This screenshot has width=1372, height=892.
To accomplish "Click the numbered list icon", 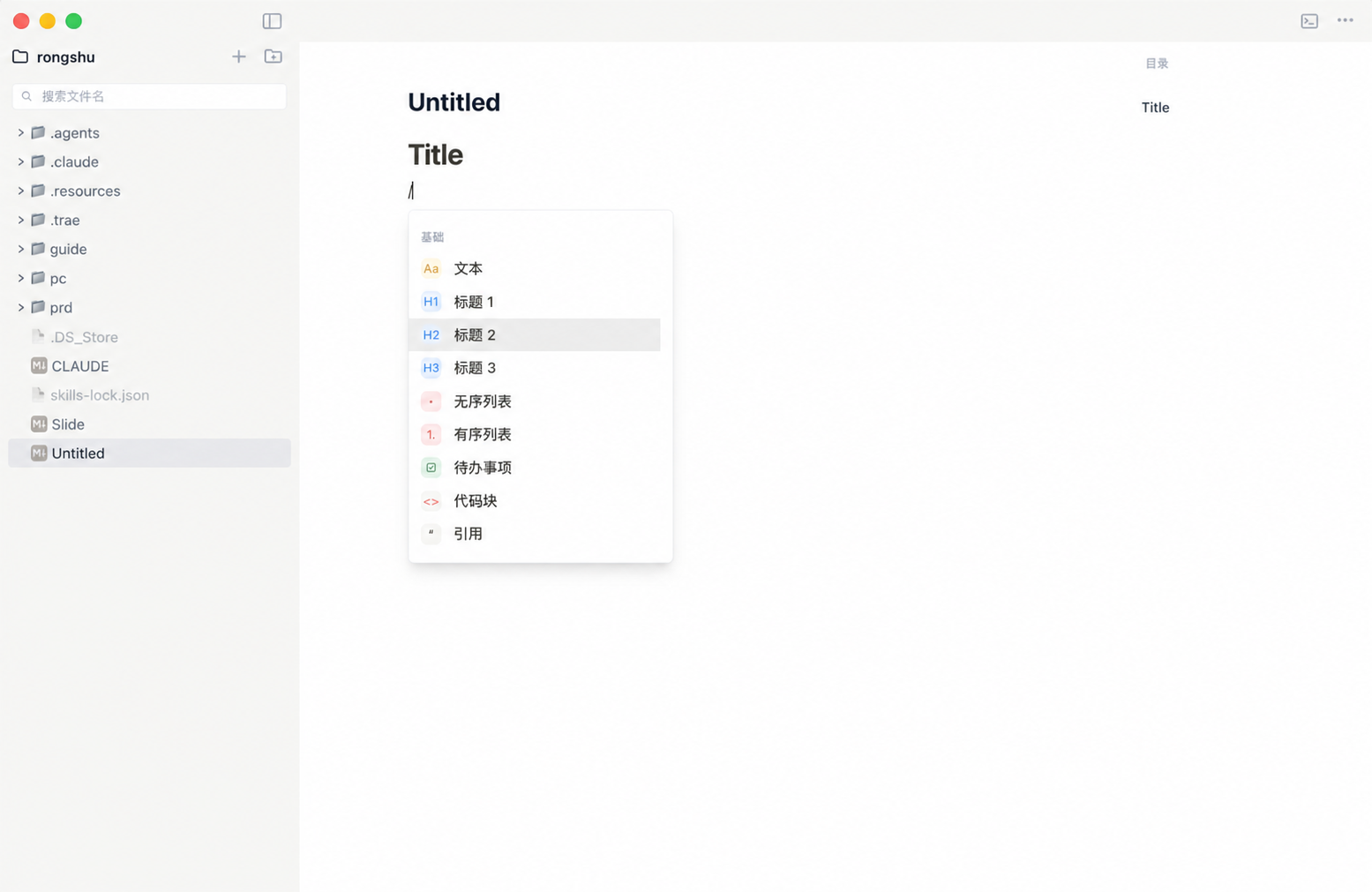I will (x=431, y=434).
